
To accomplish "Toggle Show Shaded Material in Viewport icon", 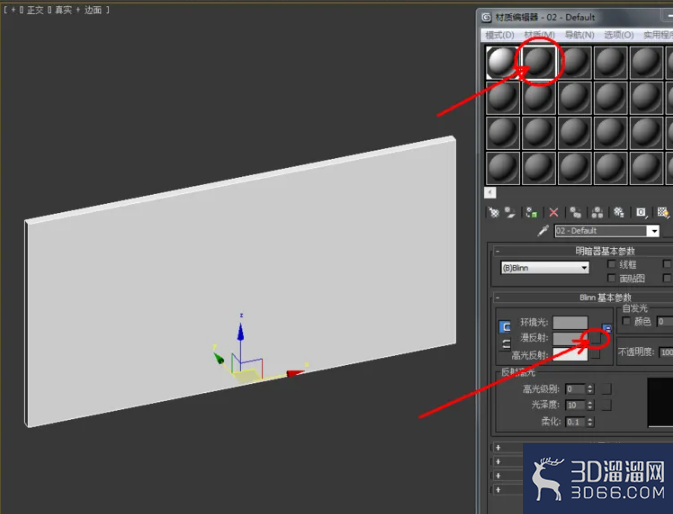I will click(663, 212).
